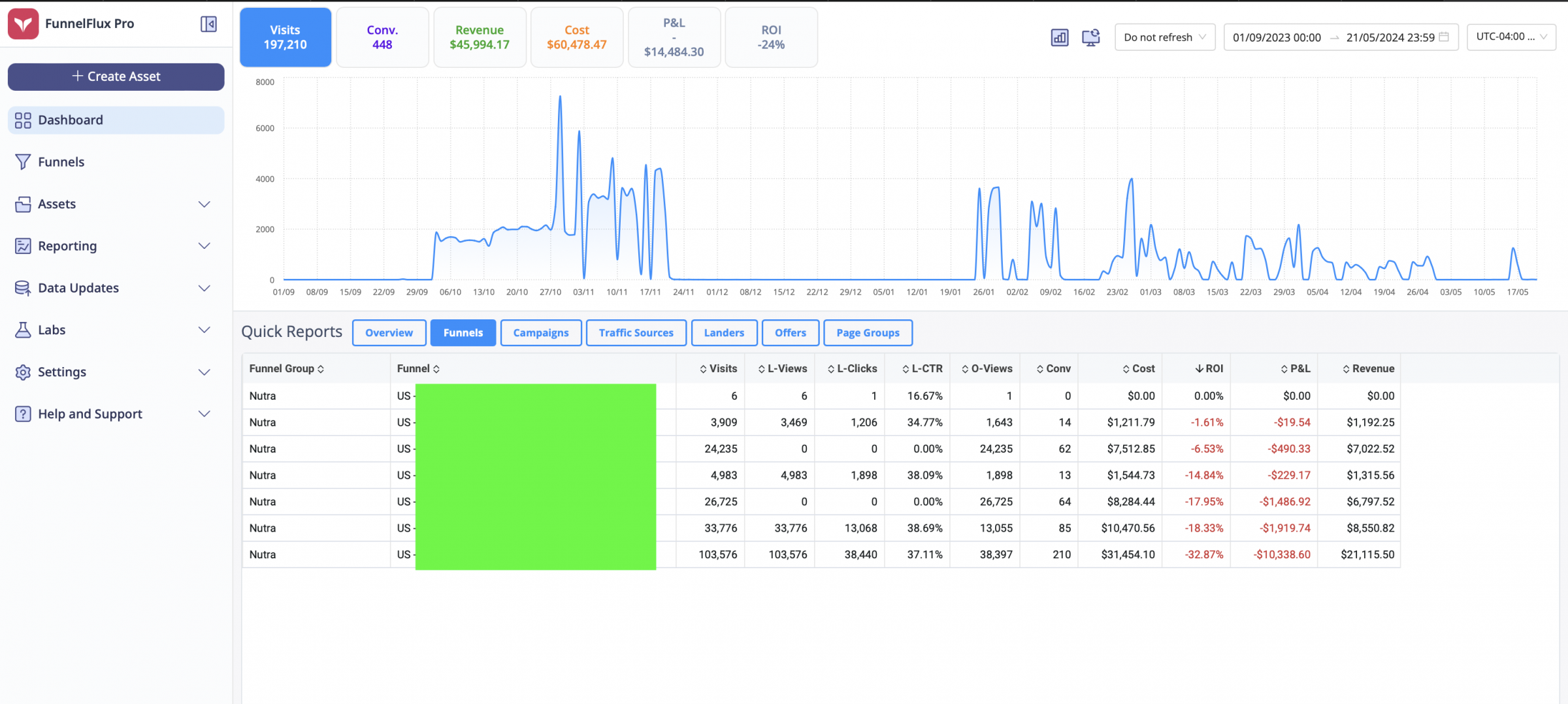Sort table by O-Views column

click(987, 369)
